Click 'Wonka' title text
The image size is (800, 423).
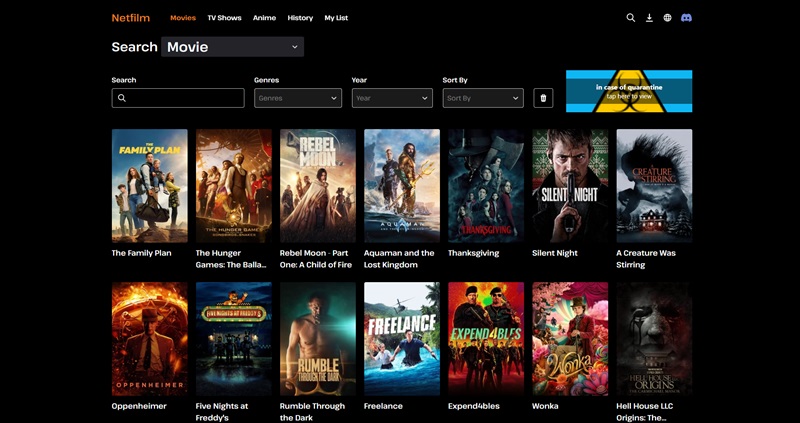pyautogui.click(x=545, y=406)
